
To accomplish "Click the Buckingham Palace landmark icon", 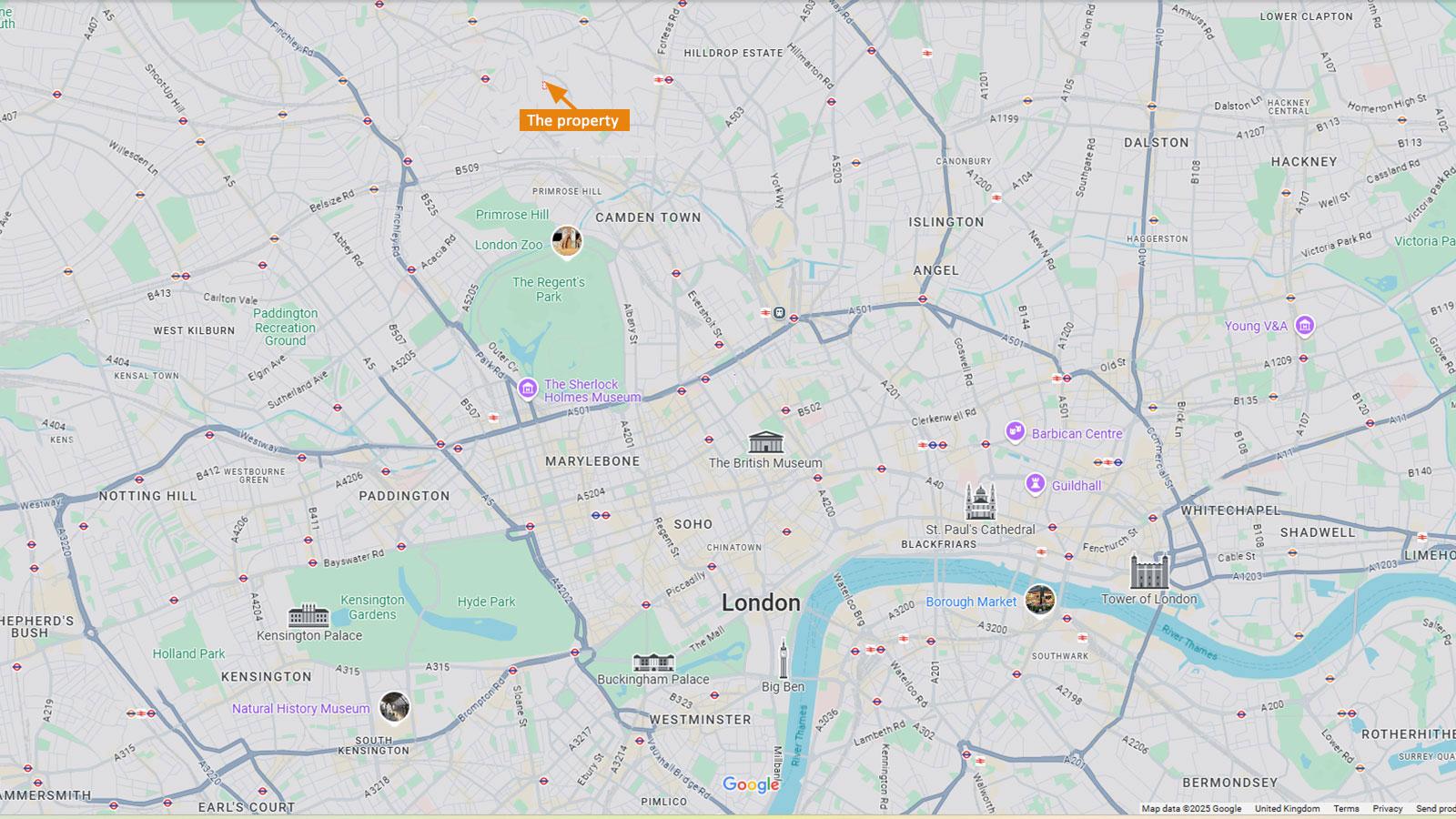I will 653,662.
